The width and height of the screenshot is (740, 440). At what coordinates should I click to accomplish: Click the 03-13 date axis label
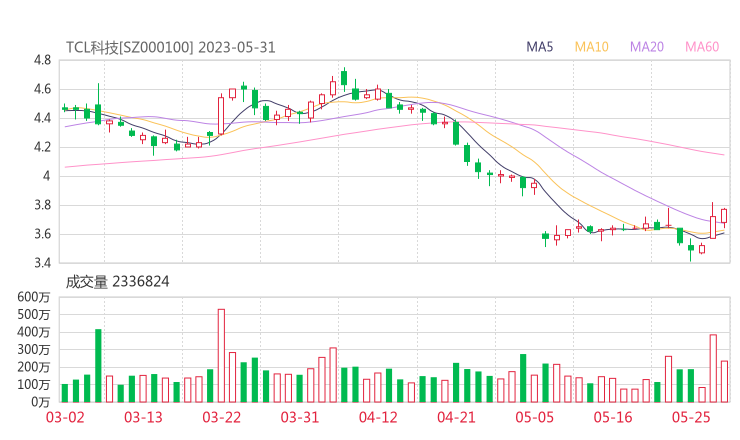pyautogui.click(x=143, y=417)
